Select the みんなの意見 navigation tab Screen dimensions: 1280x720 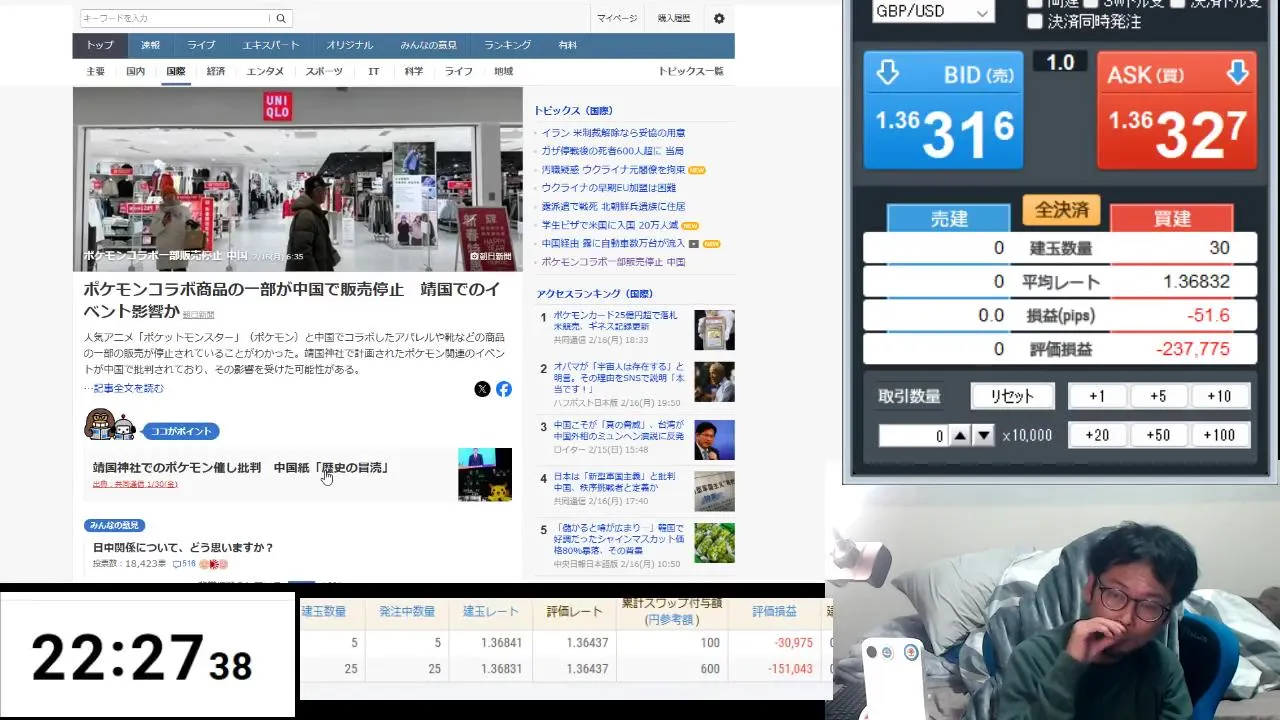(429, 45)
